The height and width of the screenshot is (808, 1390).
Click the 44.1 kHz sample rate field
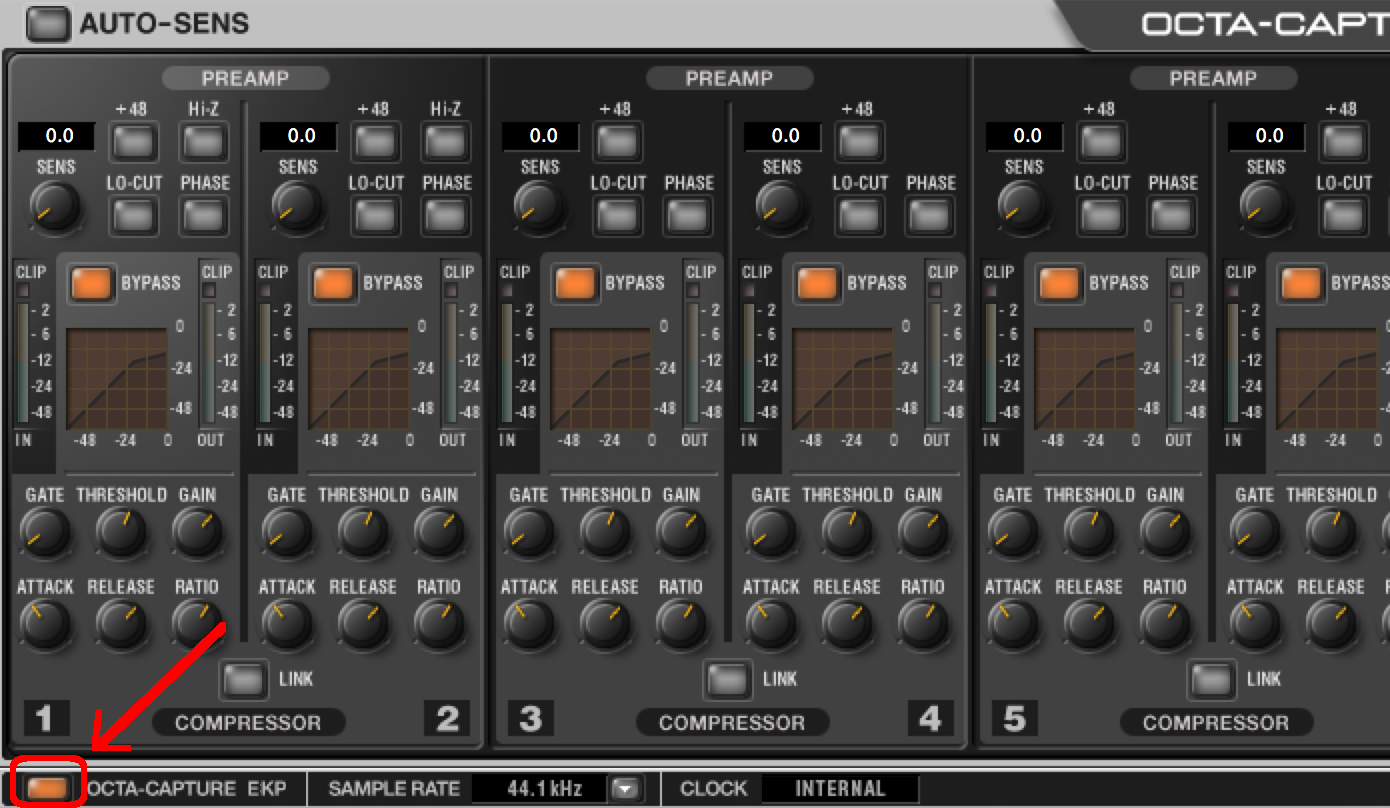pyautogui.click(x=540, y=789)
